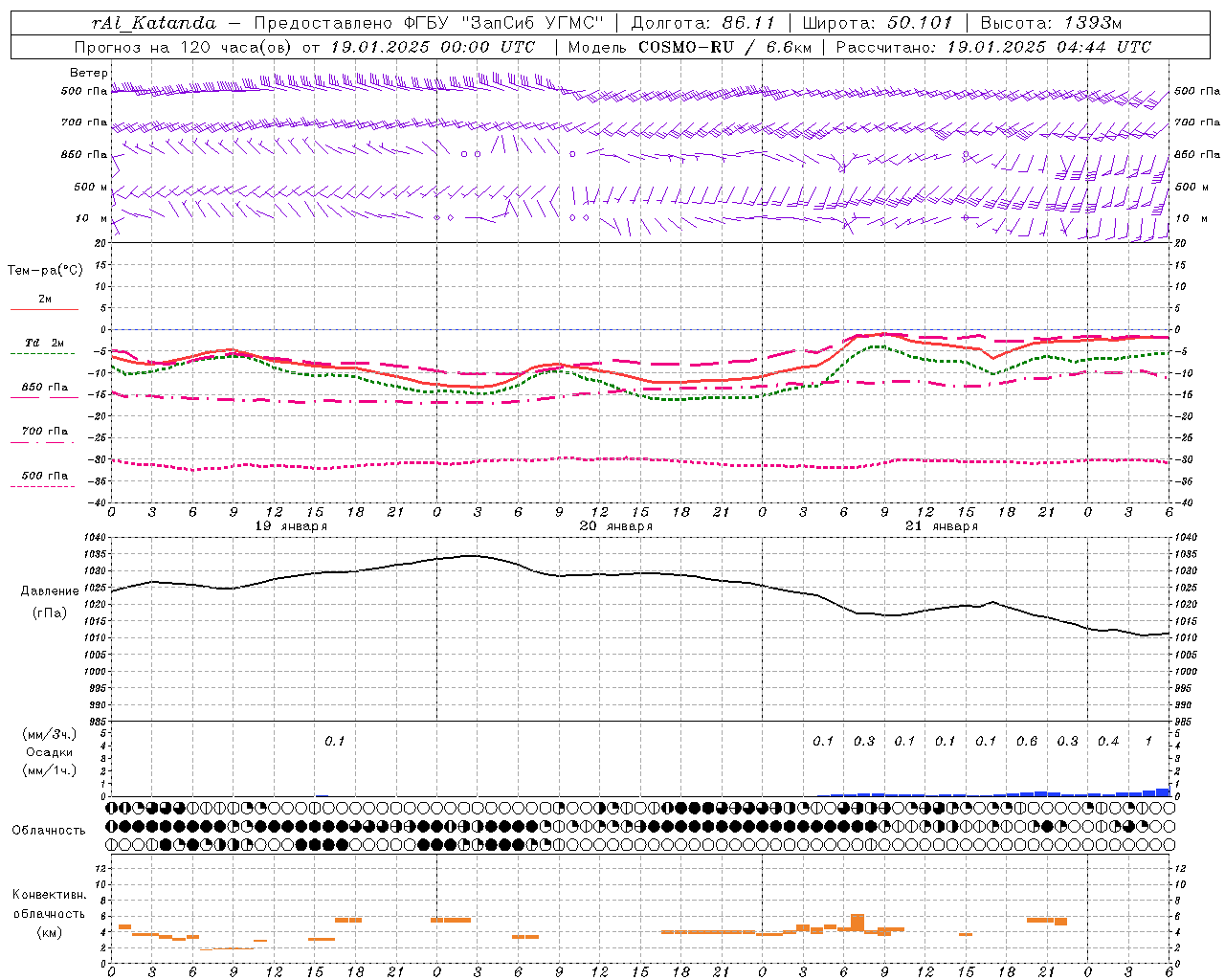Click the (мм/3ч.) precipitation unit label
Screen dimensions: 1225x980
point(50,734)
